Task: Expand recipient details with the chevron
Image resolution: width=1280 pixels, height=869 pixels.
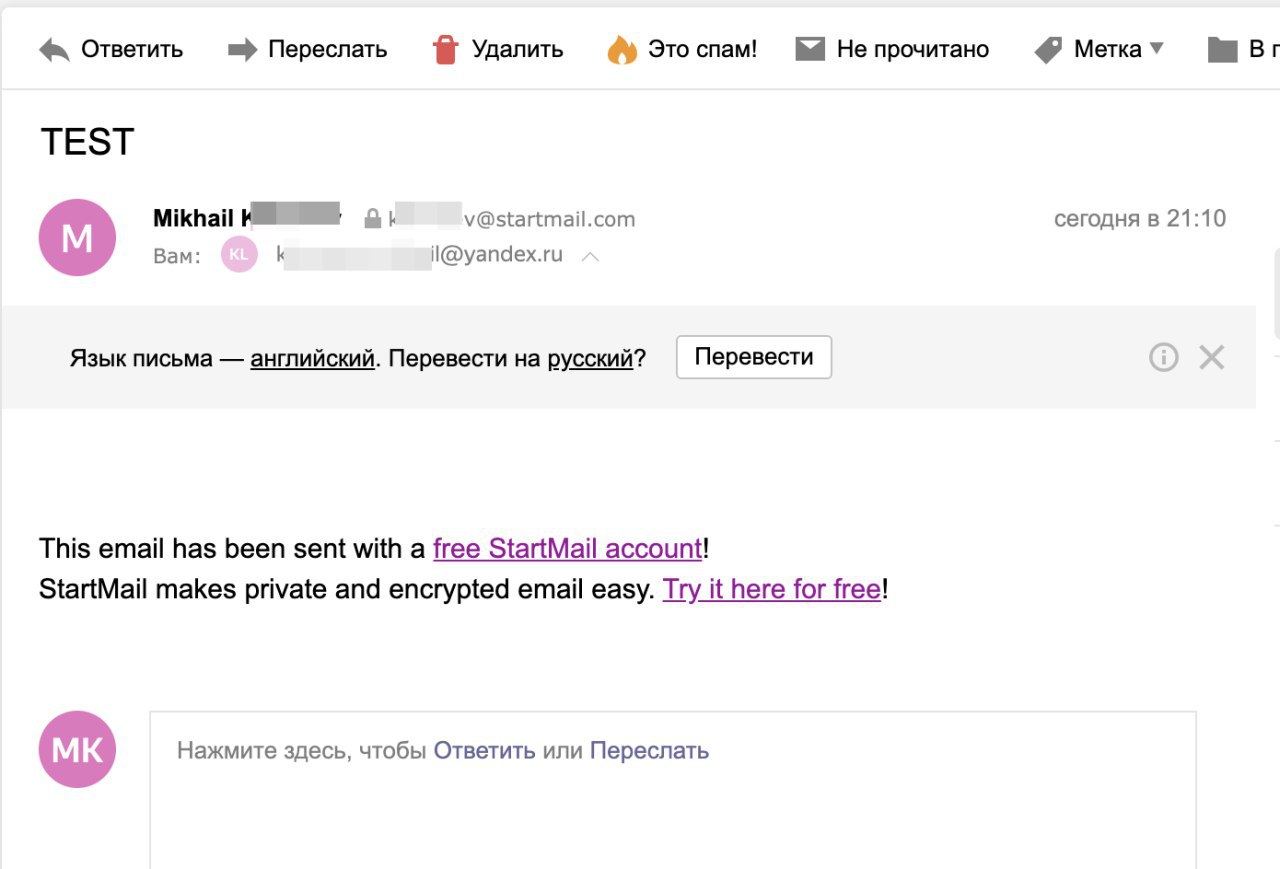Action: 590,257
